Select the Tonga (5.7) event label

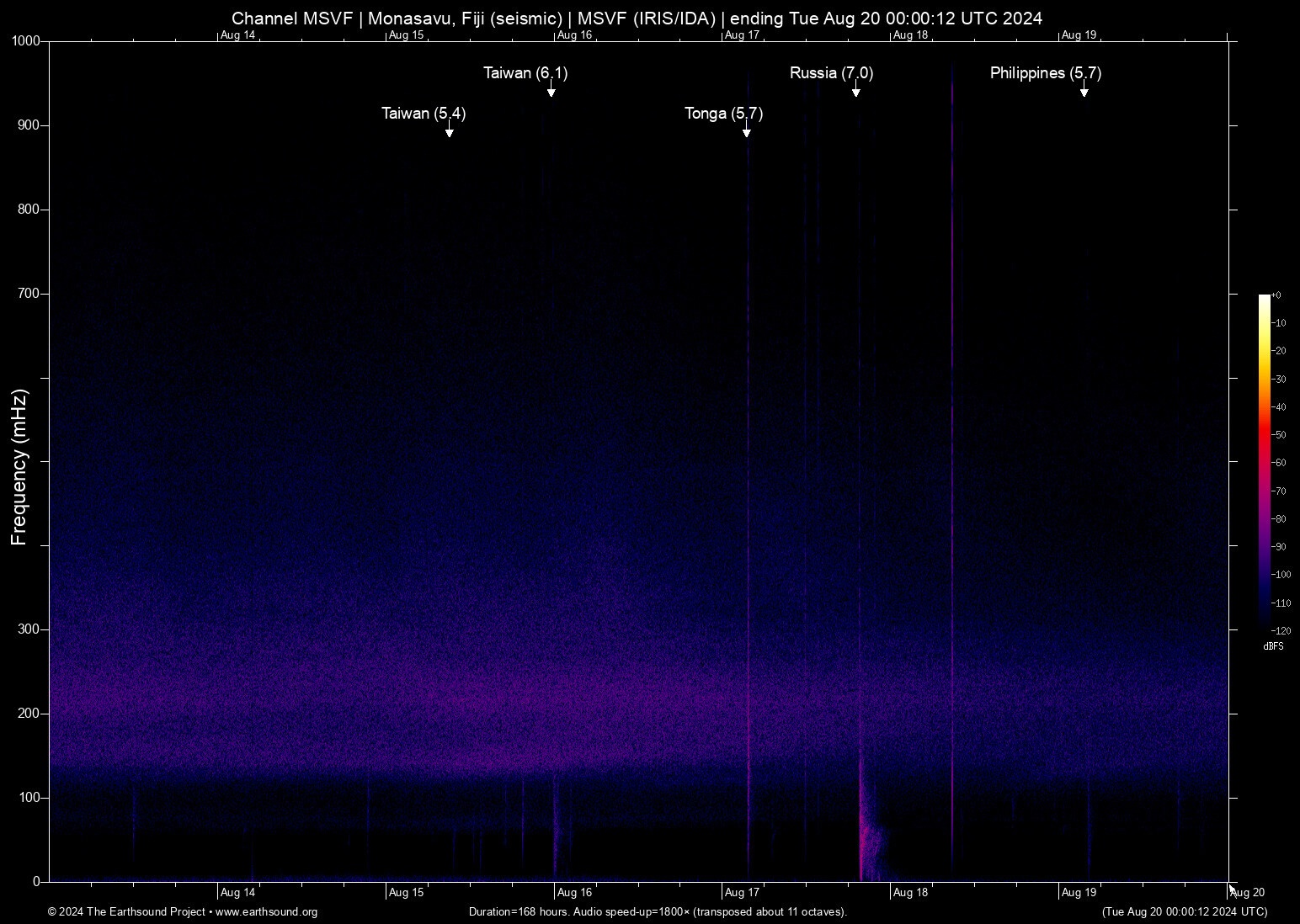pos(722,113)
